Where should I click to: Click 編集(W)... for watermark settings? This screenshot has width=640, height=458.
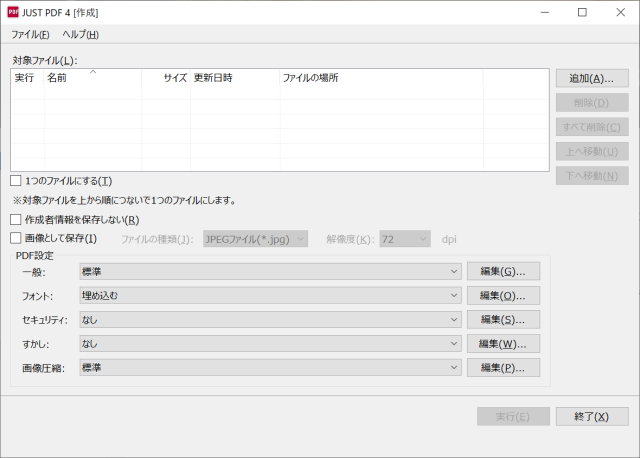point(503,344)
